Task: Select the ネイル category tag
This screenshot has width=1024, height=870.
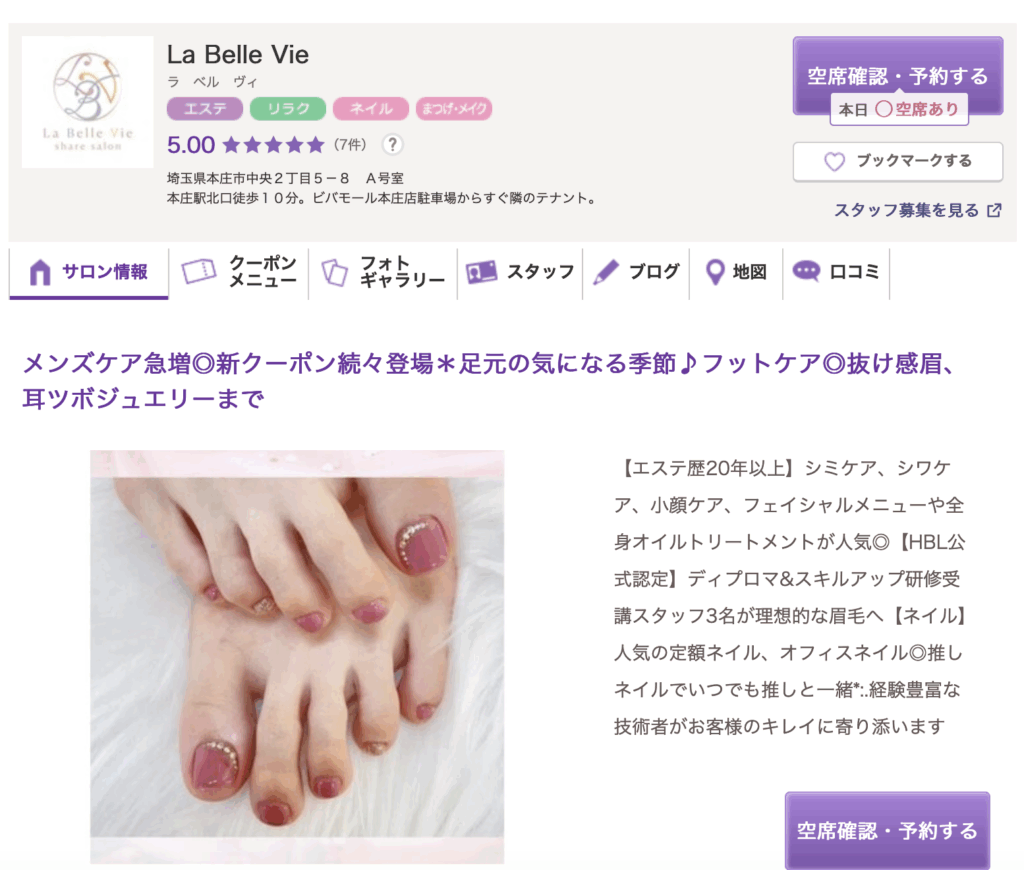Action: 371,108
